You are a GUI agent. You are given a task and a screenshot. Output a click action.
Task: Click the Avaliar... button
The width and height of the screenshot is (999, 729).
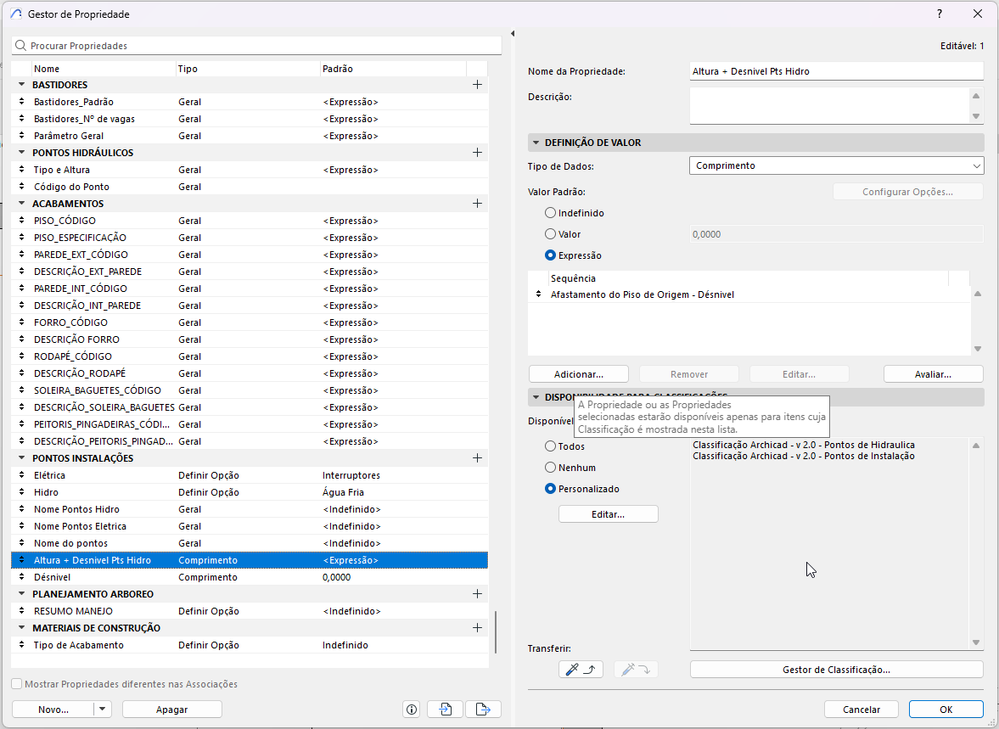[933, 374]
